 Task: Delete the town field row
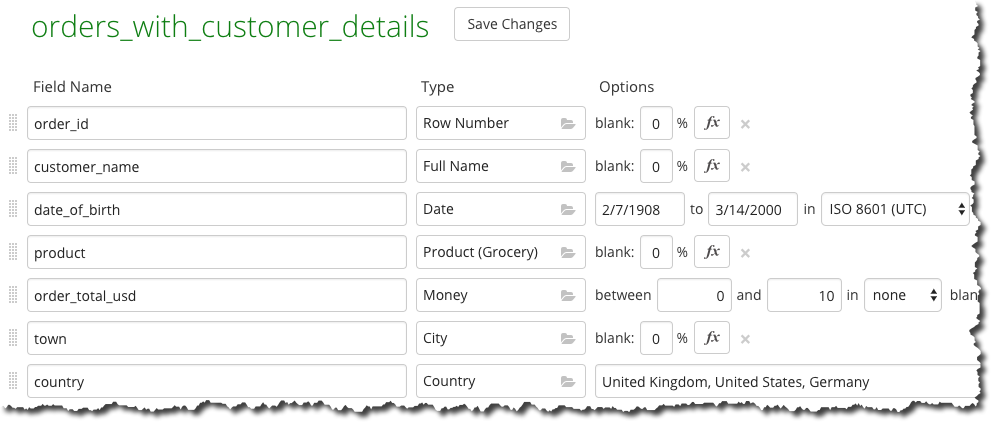[745, 339]
